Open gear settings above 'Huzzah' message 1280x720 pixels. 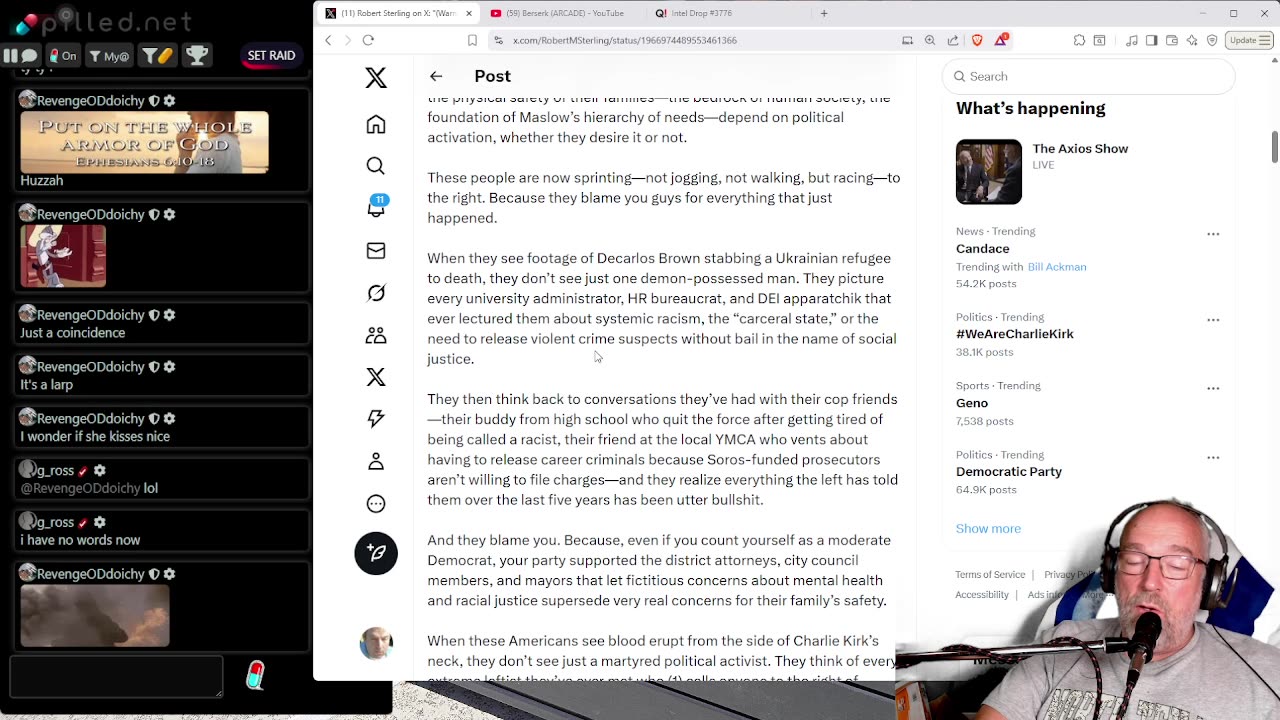click(x=169, y=100)
